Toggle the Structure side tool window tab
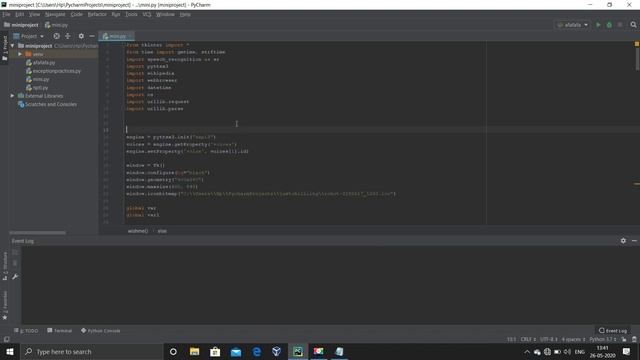The image size is (640, 360). 4,266
